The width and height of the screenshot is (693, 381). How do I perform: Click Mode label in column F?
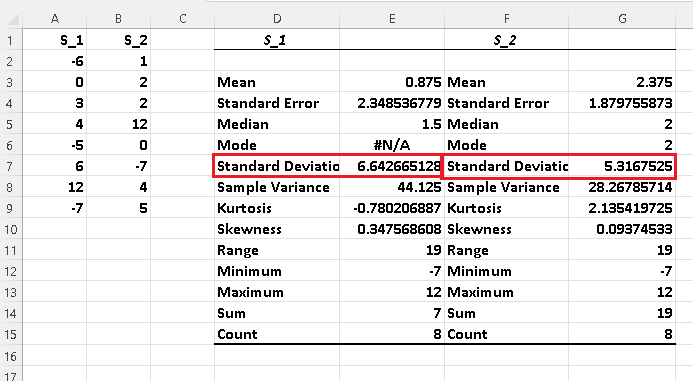click(467, 145)
